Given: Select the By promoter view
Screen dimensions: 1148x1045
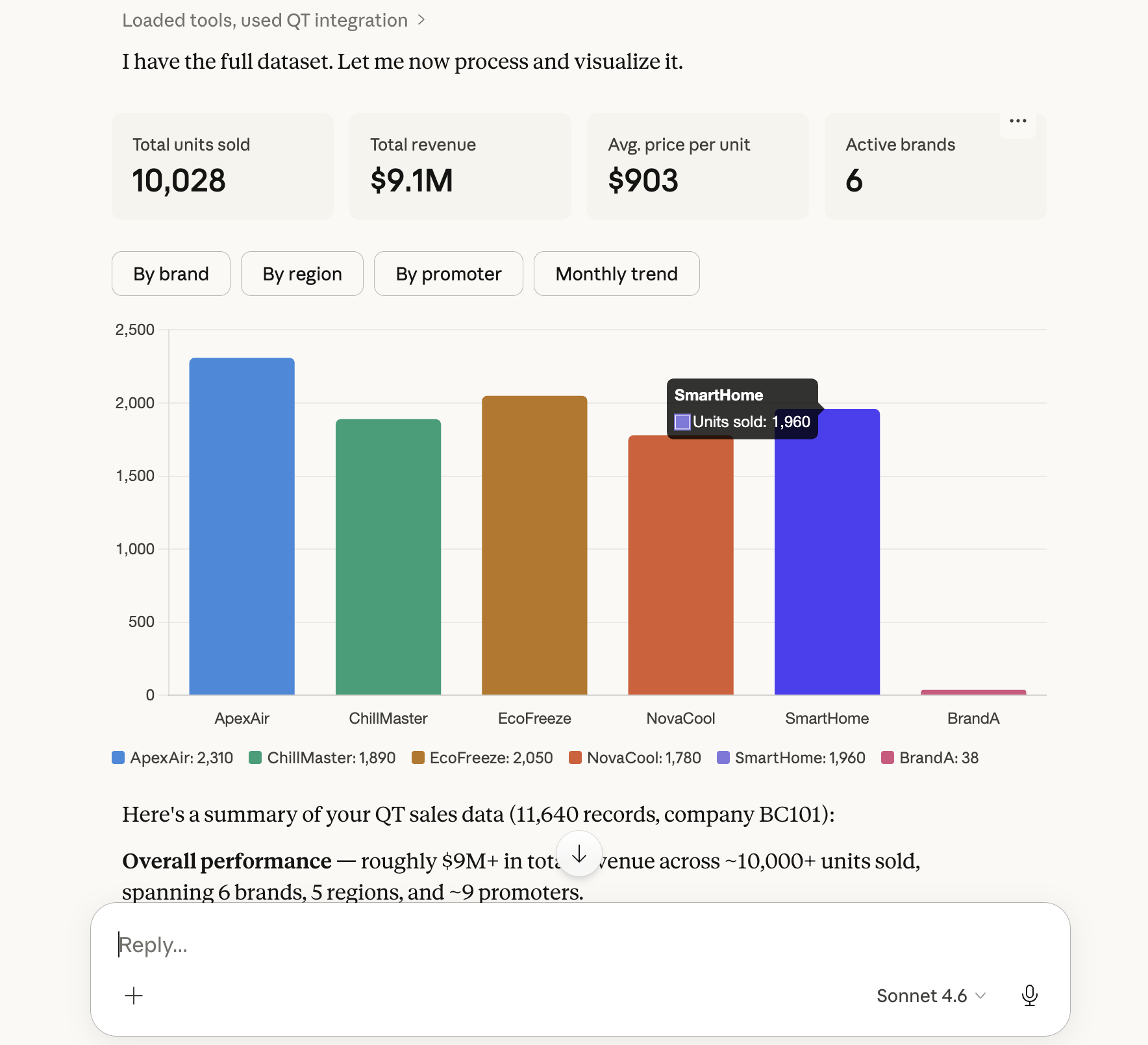Looking at the screenshot, I should 448,274.
